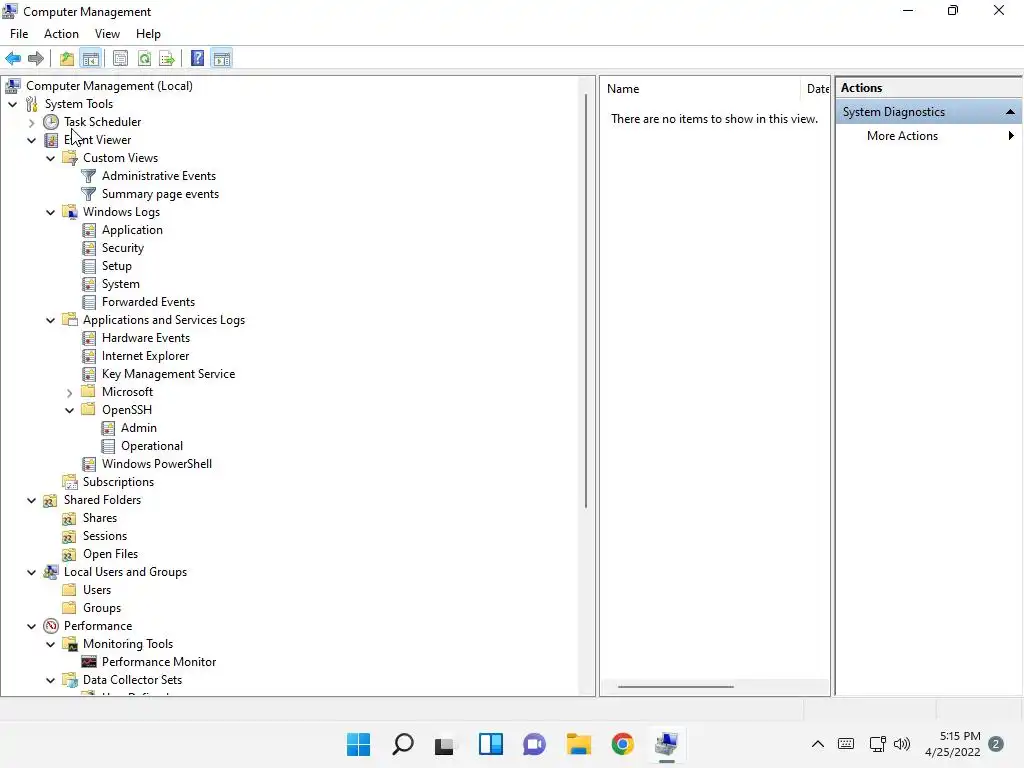Toggle Show/Hide Console Tree toolbar icon
The height and width of the screenshot is (768, 1024).
click(x=91, y=59)
